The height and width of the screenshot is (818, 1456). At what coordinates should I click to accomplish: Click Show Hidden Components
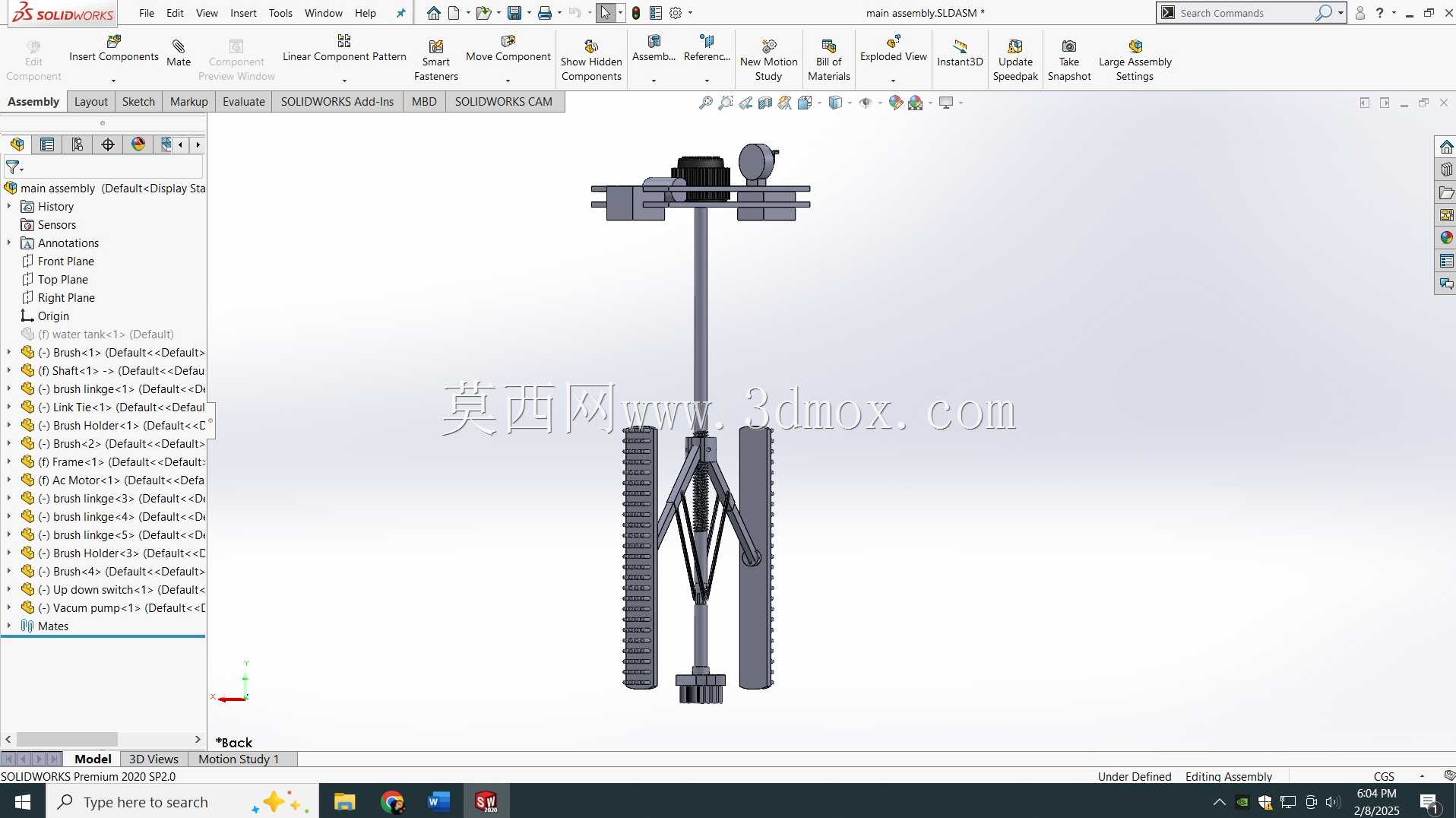click(x=591, y=60)
